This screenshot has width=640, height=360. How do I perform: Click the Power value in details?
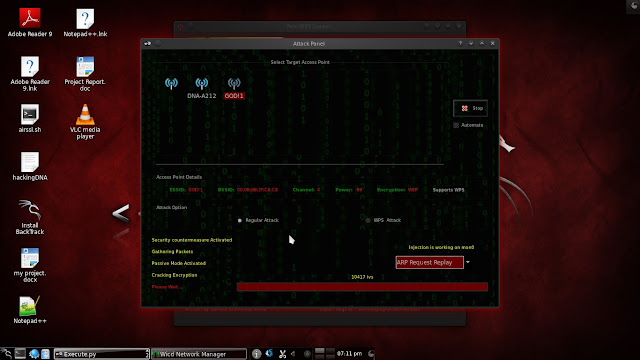[x=359, y=190]
